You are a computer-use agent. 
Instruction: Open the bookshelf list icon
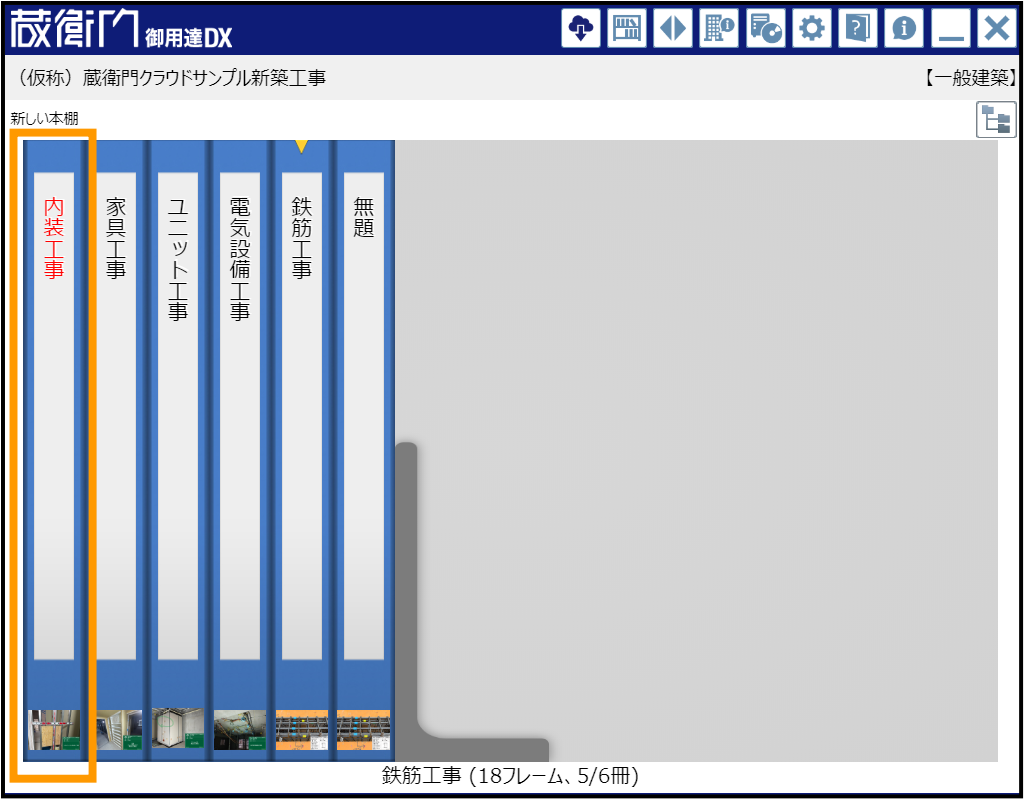tap(626, 28)
